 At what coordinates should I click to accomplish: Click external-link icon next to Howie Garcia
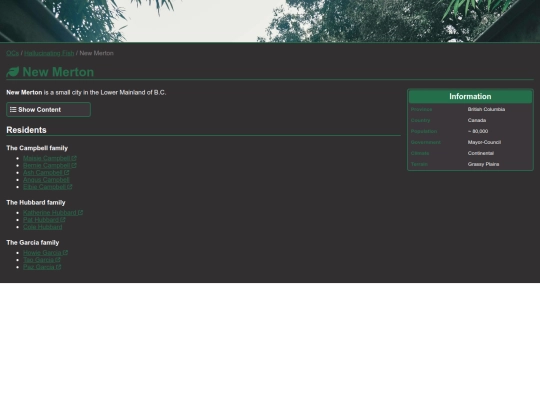65,252
